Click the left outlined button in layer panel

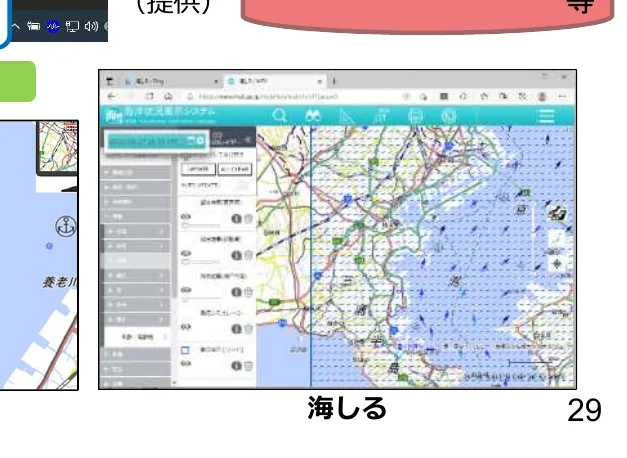click(x=198, y=169)
